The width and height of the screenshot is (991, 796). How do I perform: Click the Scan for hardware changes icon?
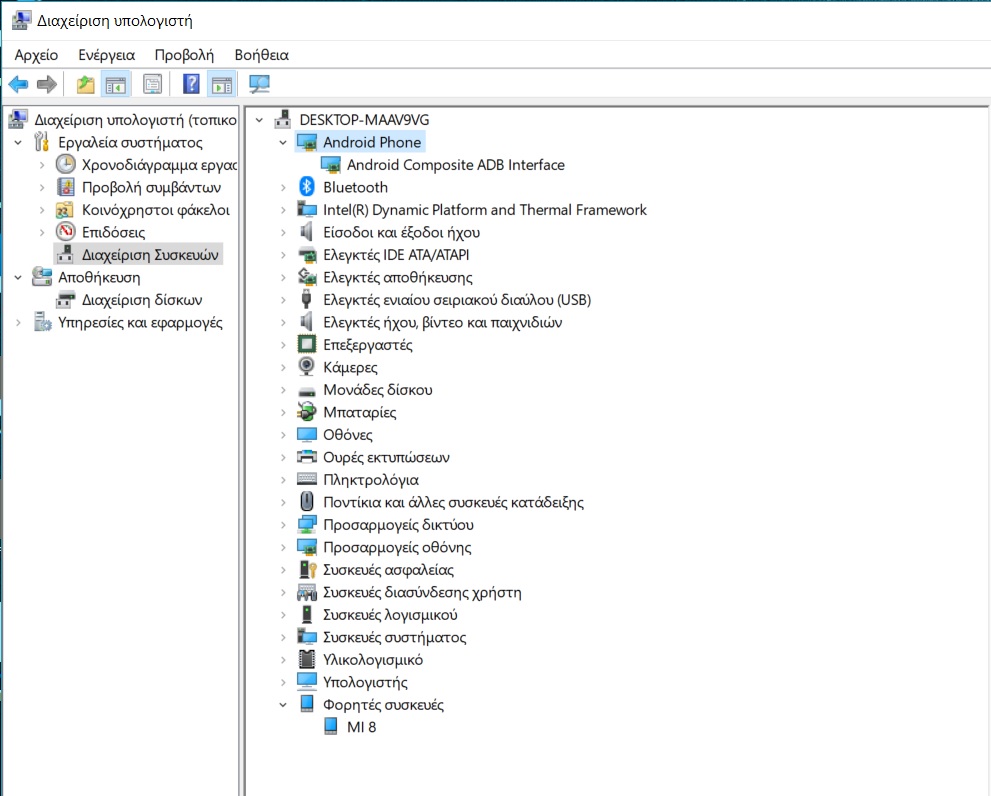tap(259, 85)
